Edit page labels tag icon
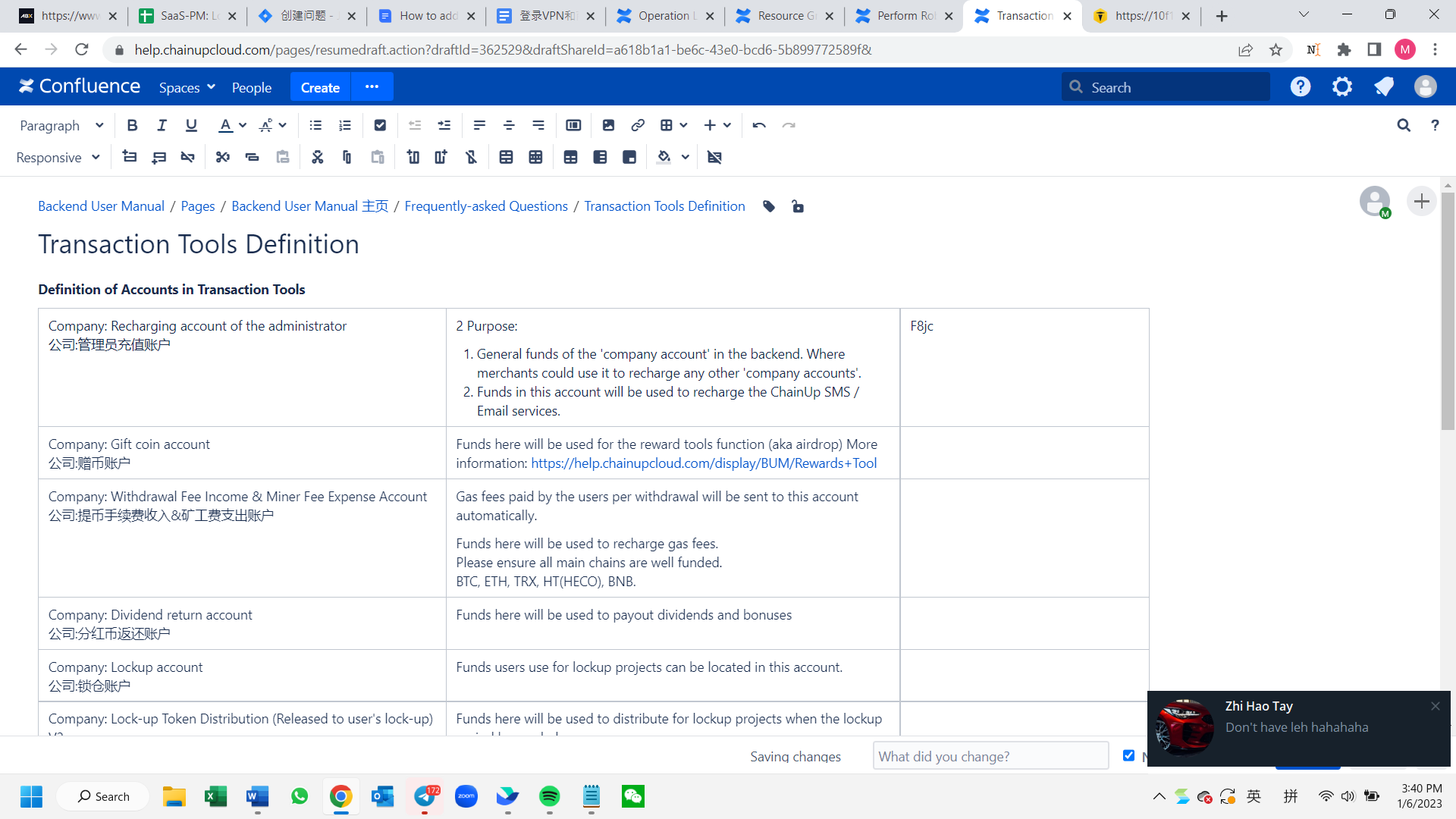This screenshot has width=1456, height=819. pyautogui.click(x=769, y=206)
